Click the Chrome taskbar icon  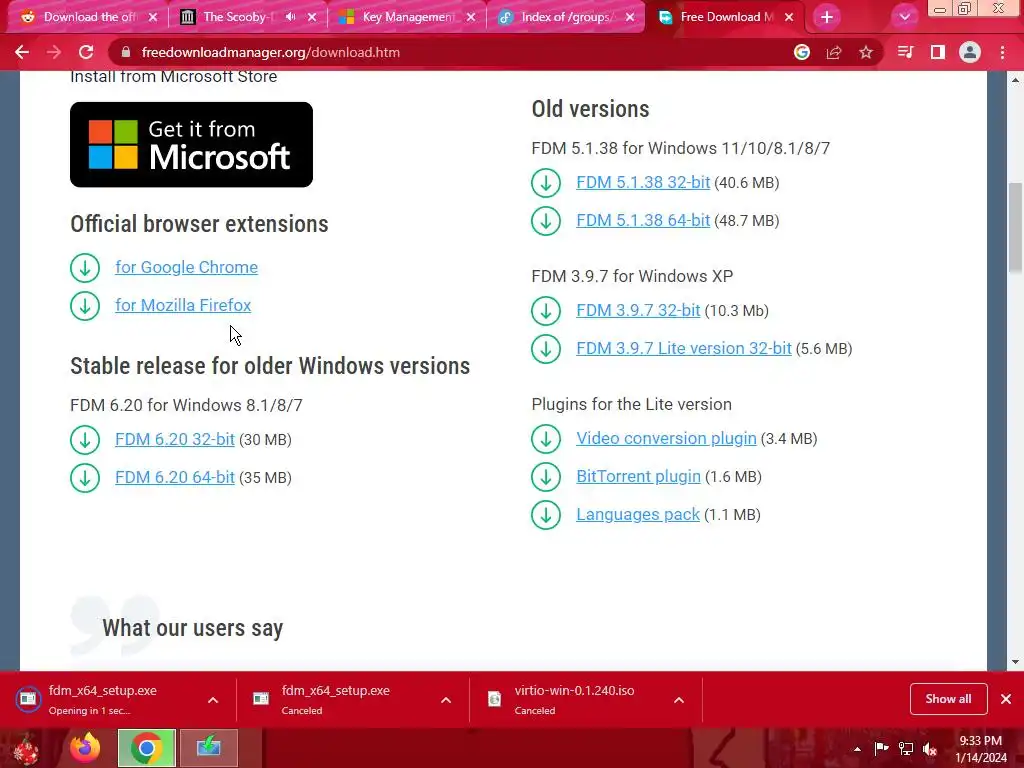(x=146, y=748)
